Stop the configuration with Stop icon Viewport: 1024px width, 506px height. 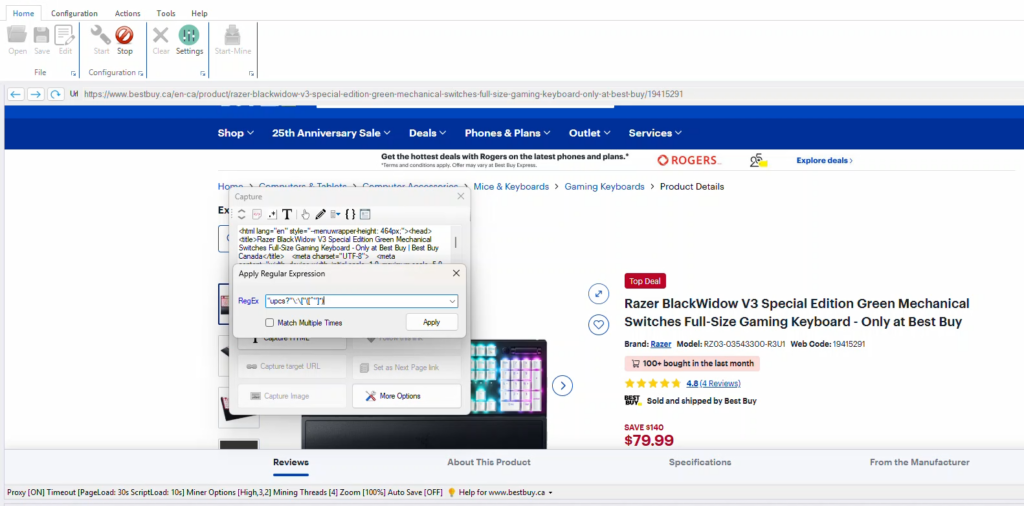(124, 35)
